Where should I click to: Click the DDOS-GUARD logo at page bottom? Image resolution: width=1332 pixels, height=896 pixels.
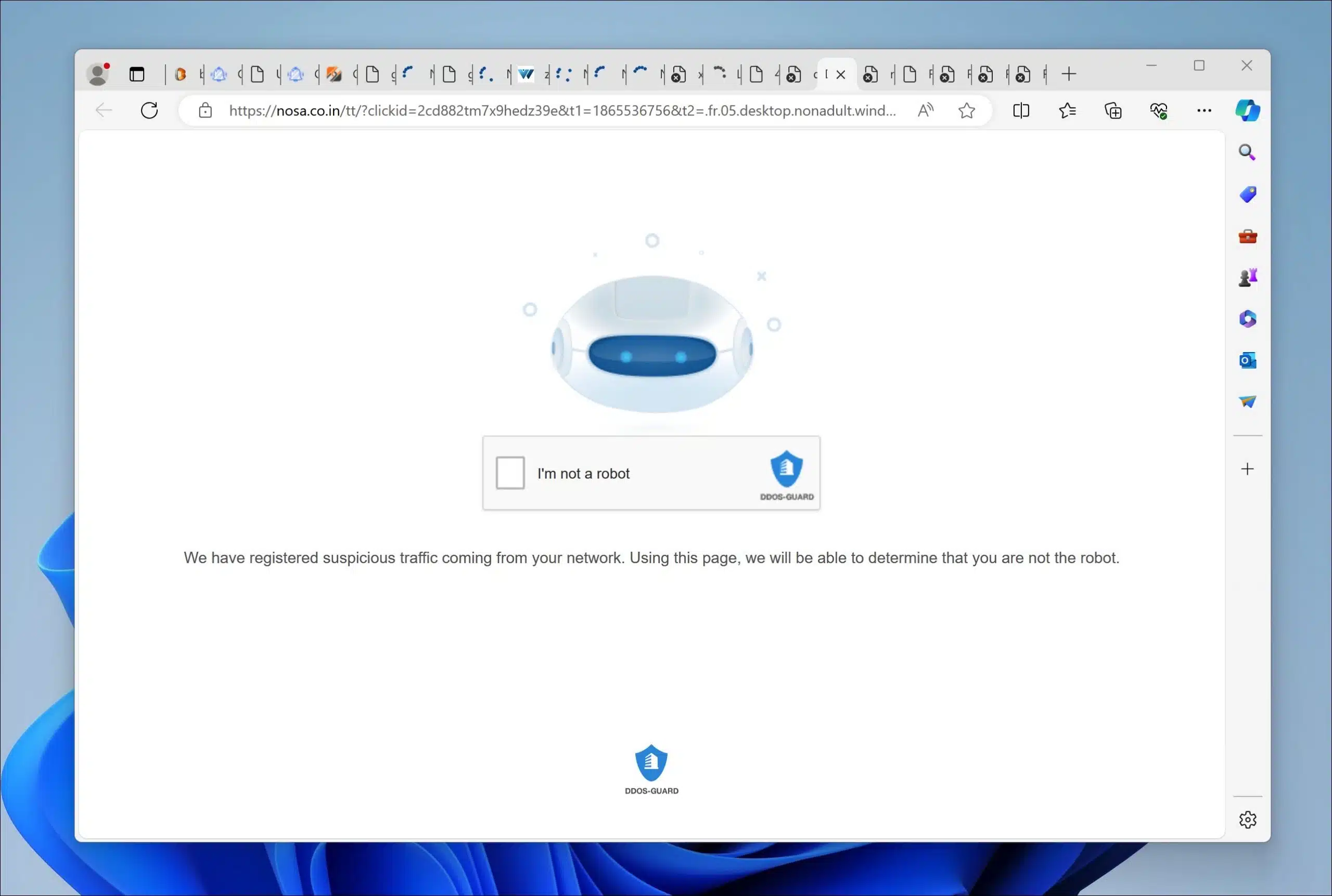tap(651, 769)
